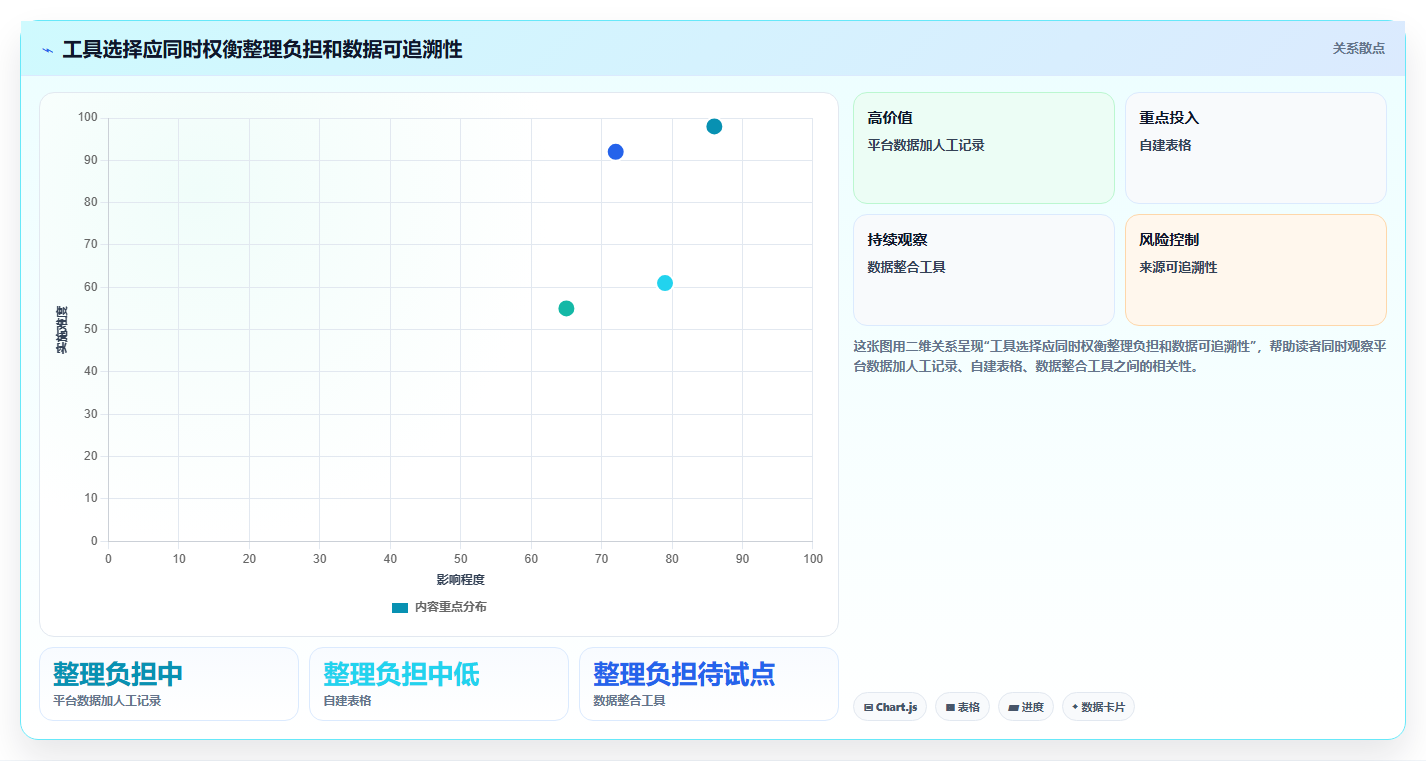Click the lightning icon beside the title
The width and height of the screenshot is (1426, 761).
point(48,50)
